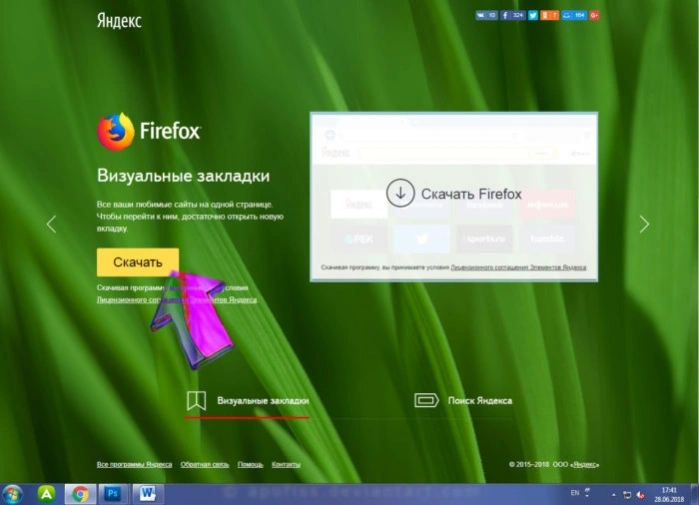
Task: Click the Twitter tile in preview
Action: click(x=422, y=239)
